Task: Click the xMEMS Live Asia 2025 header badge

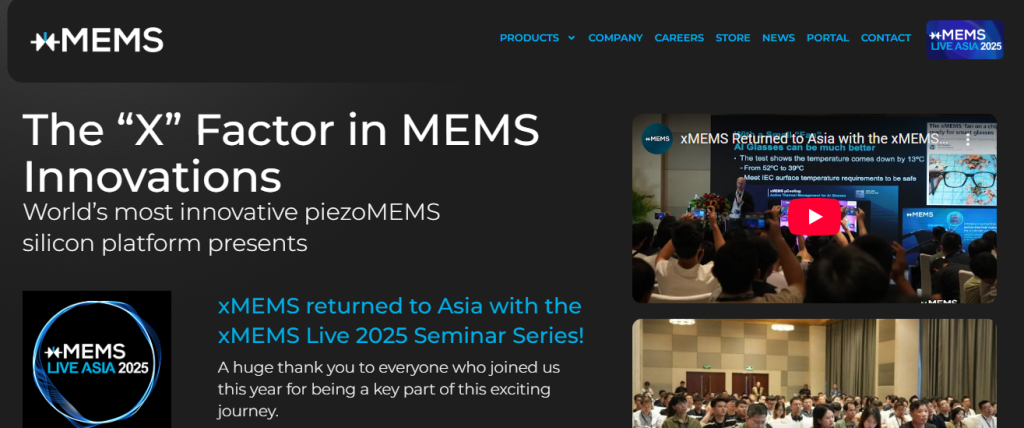Action: pyautogui.click(x=964, y=40)
